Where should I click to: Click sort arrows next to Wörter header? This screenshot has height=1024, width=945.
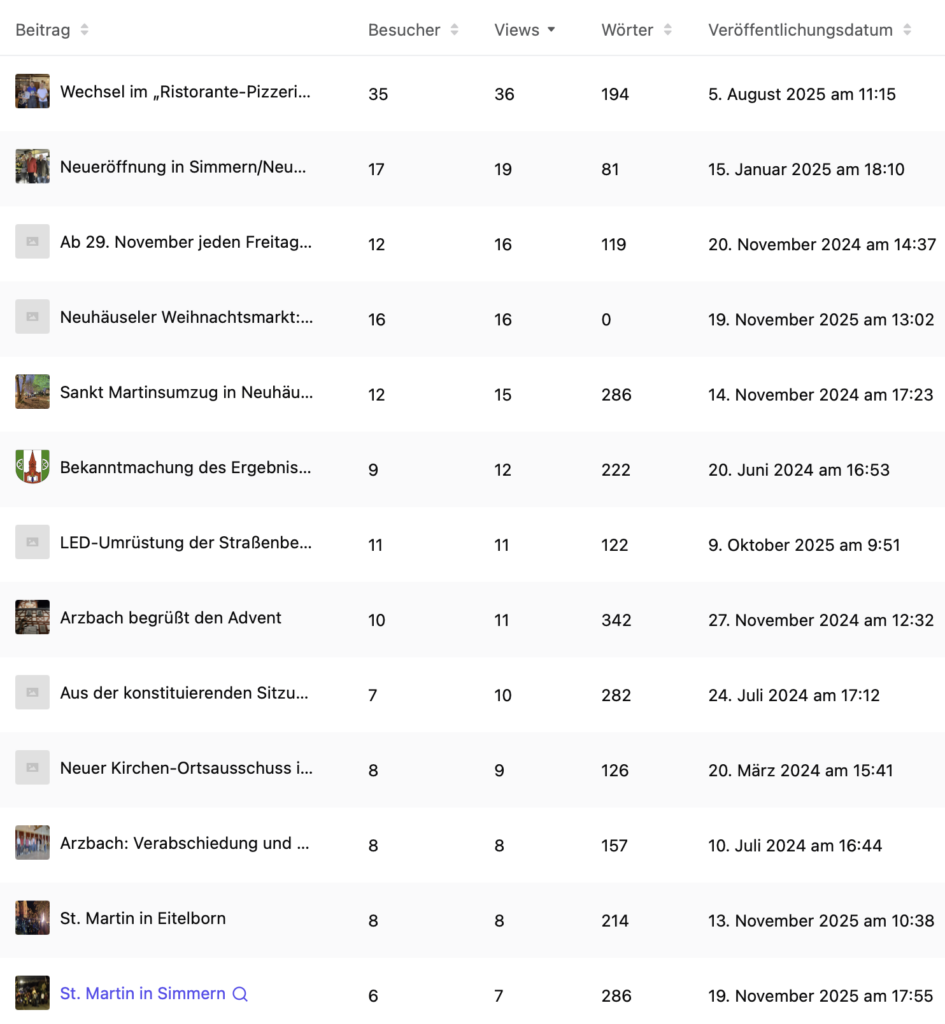[667, 30]
